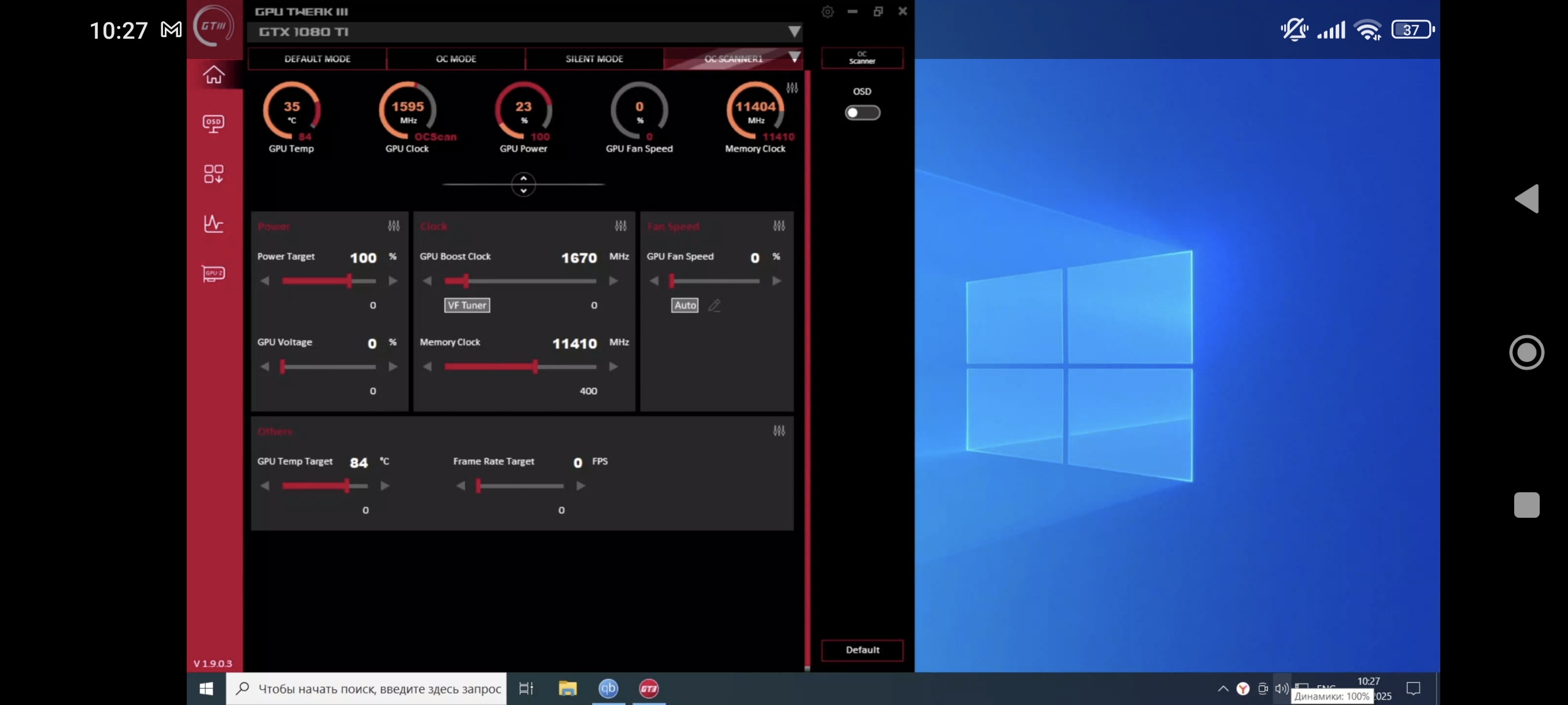Open GPU-Z sidebar icon
Screen dimensions: 1568x705
pos(214,274)
